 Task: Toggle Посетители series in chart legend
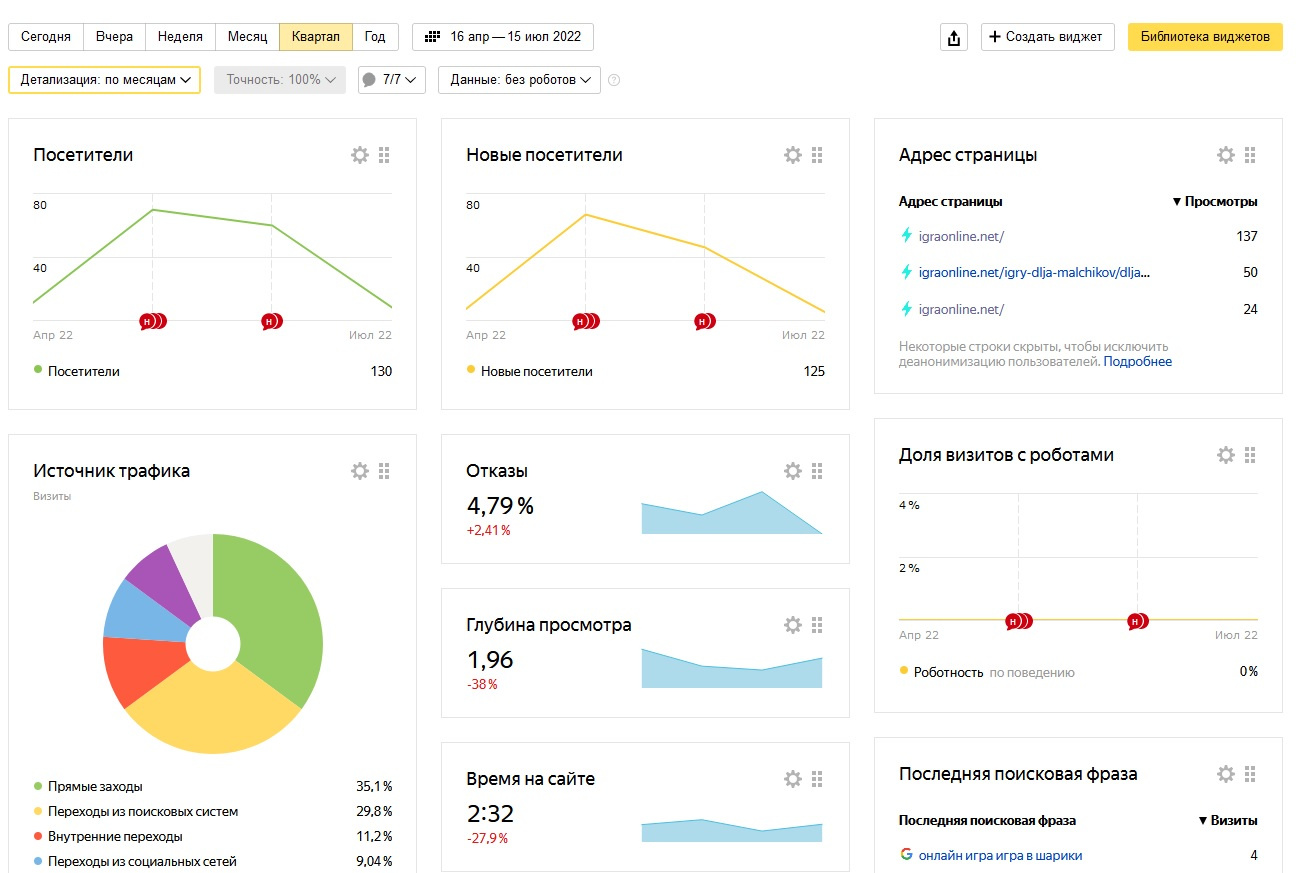click(84, 371)
